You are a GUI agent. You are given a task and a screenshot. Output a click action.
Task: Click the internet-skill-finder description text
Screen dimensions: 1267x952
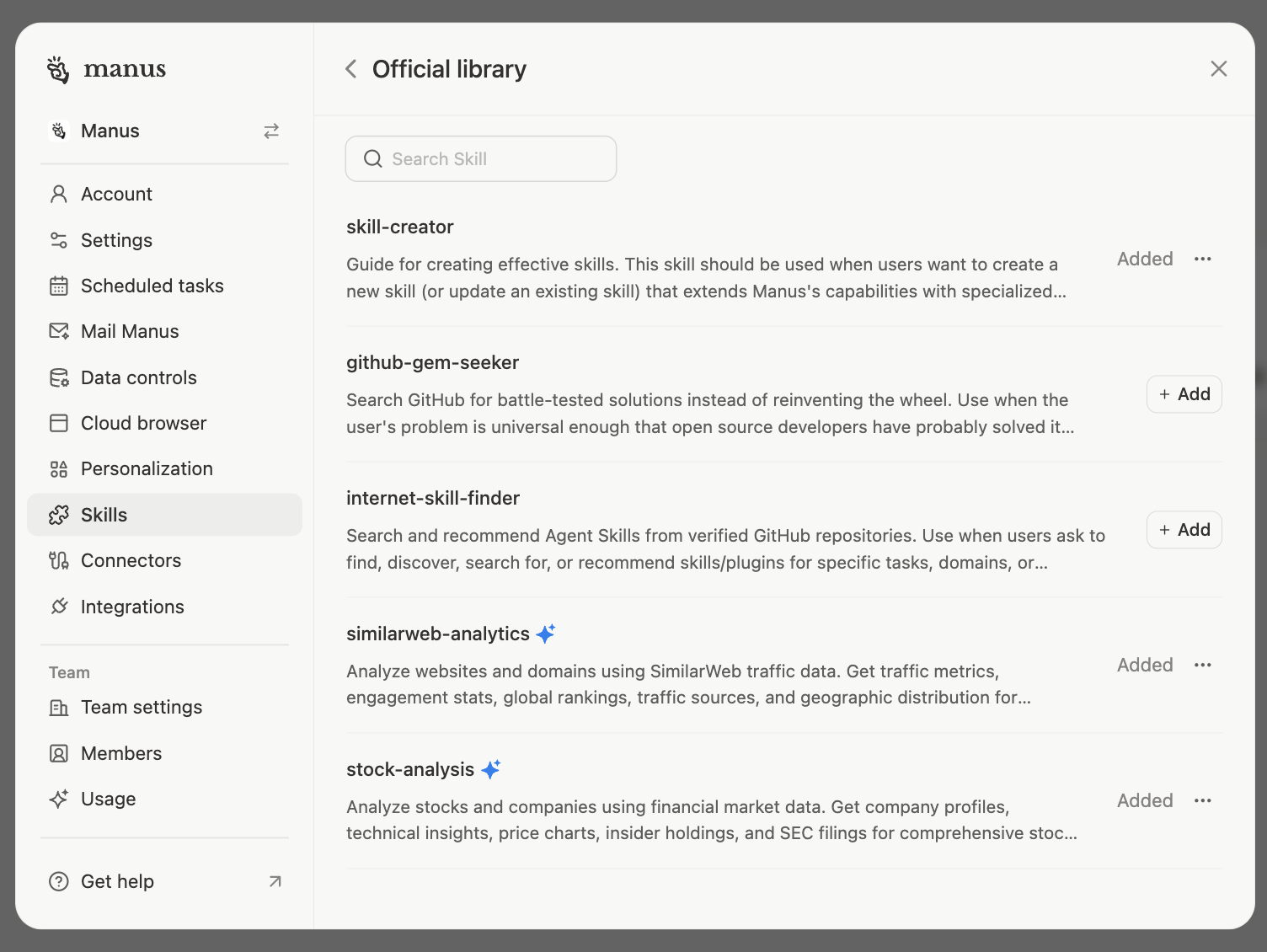[x=725, y=549]
